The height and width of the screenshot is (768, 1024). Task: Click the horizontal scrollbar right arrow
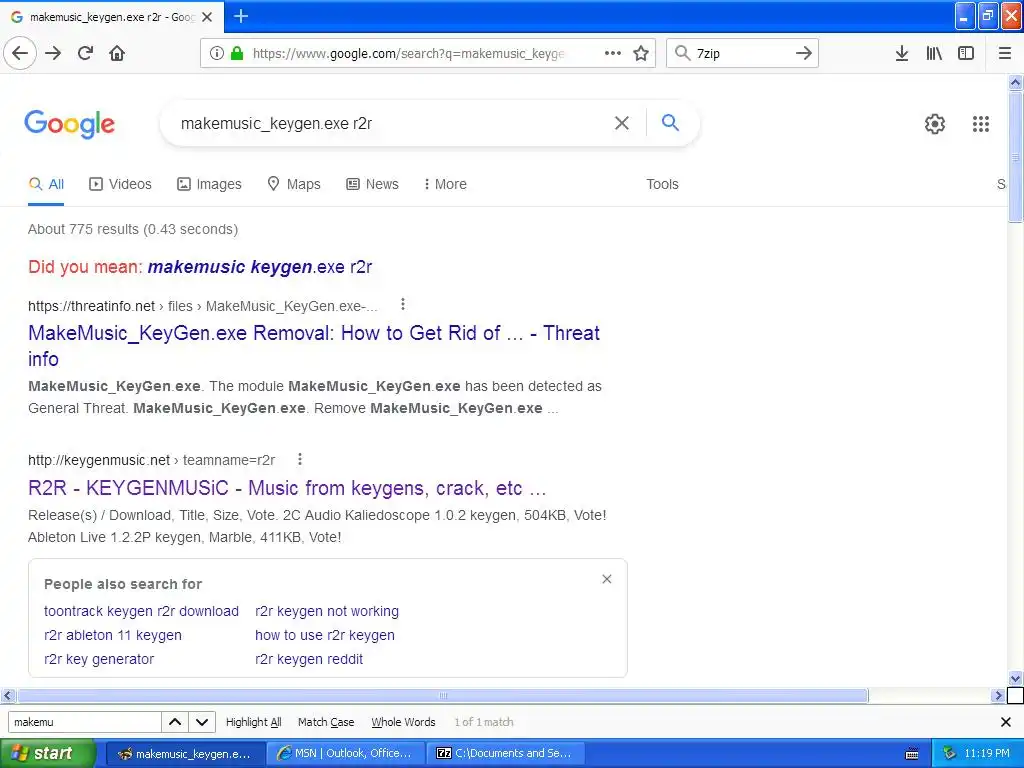click(997, 696)
